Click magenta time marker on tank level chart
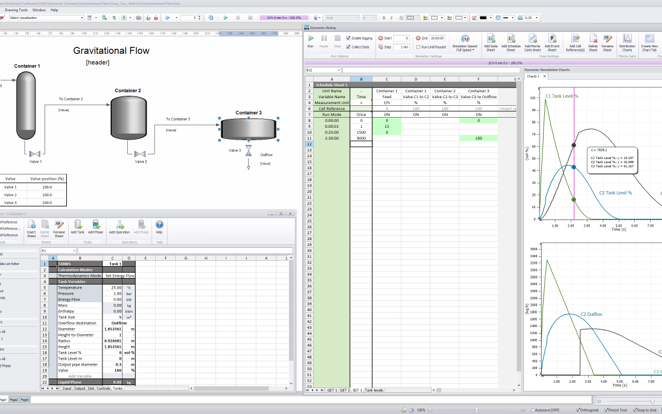The height and width of the screenshot is (414, 662). click(574, 154)
